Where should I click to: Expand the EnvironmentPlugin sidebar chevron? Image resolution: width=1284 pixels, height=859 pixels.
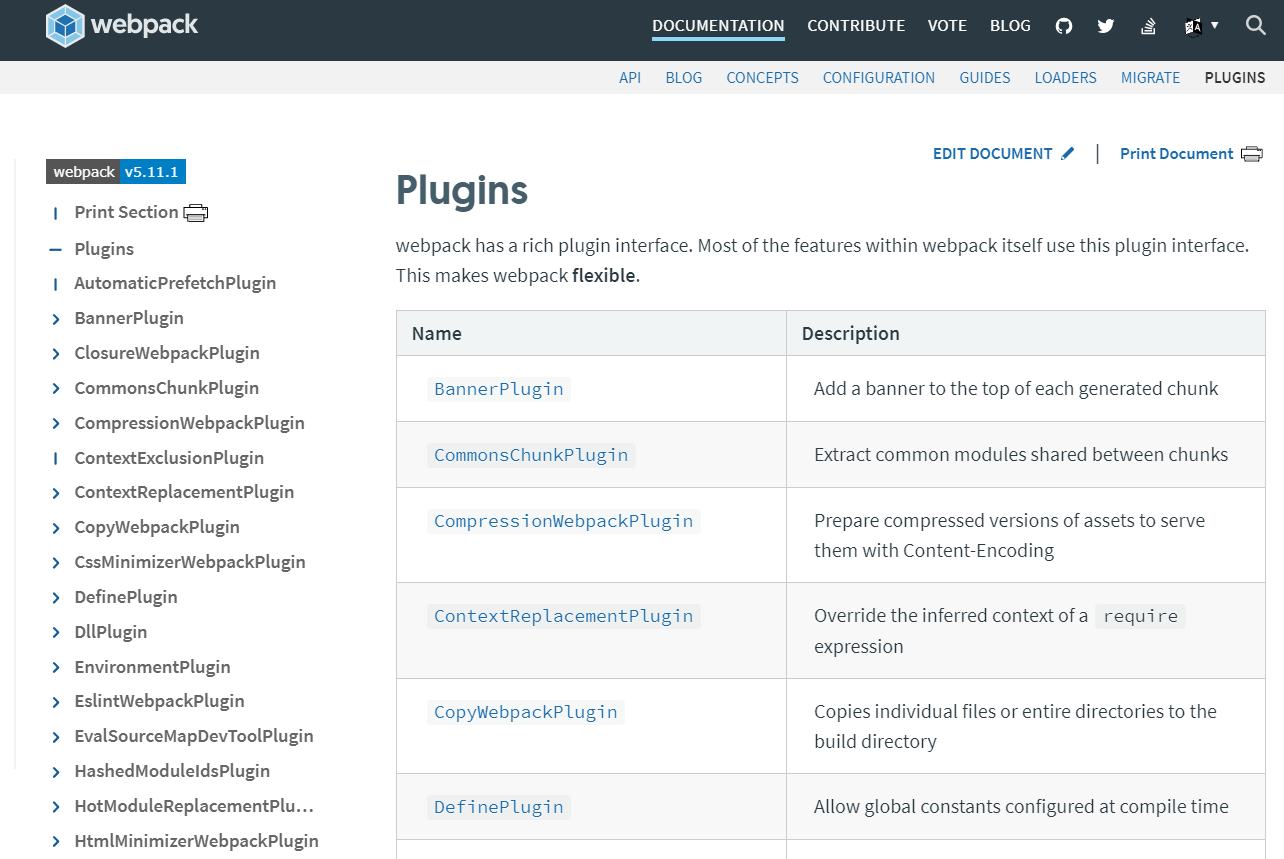[x=56, y=667]
